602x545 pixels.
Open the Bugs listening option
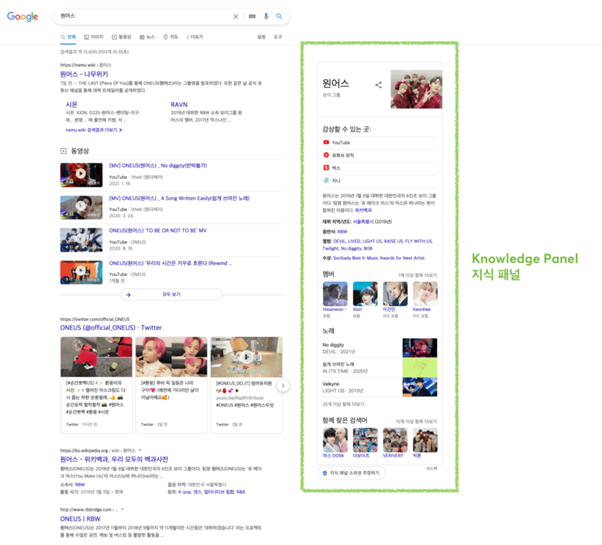(332, 168)
